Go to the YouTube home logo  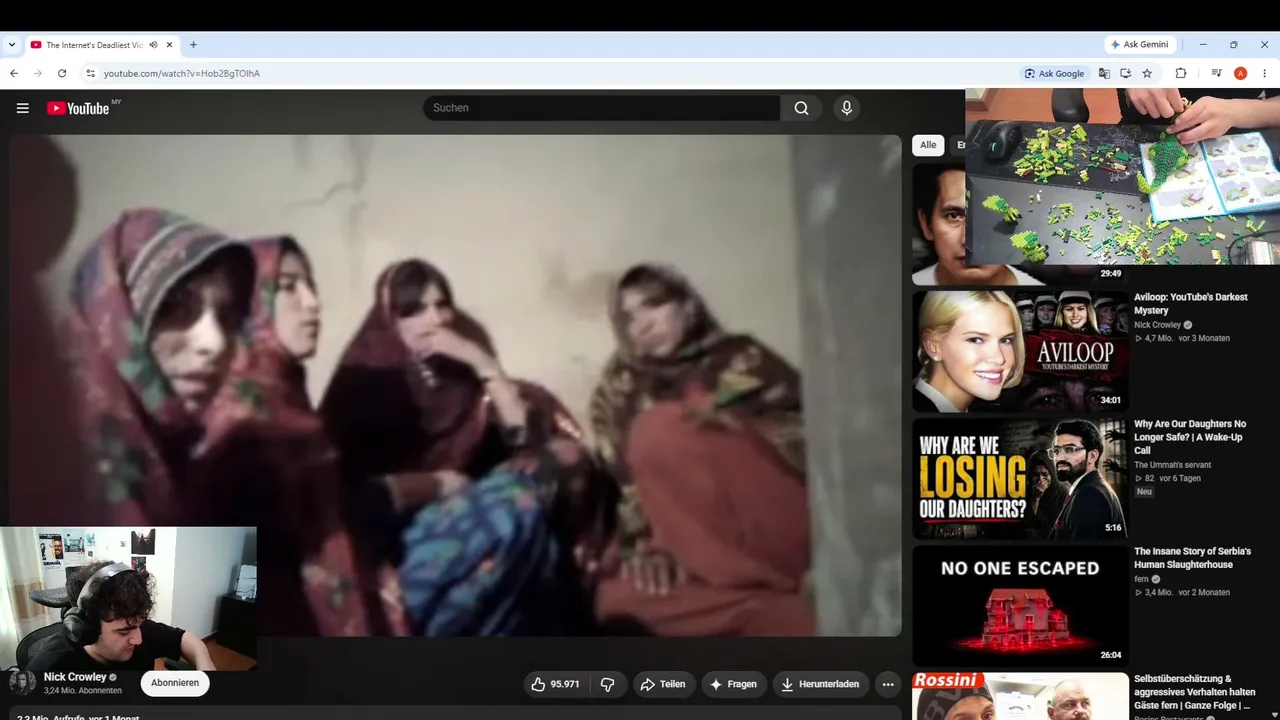tap(78, 108)
